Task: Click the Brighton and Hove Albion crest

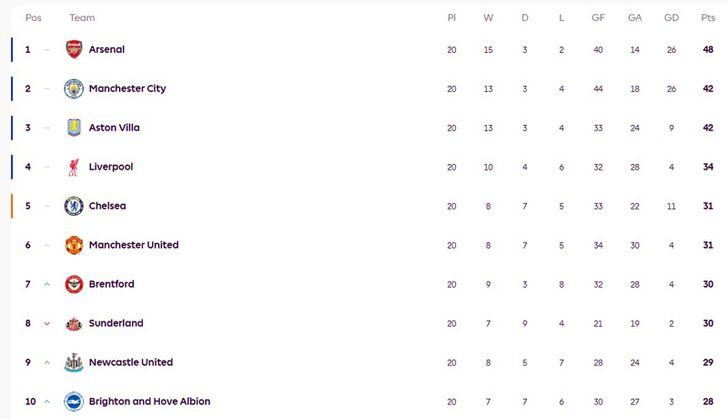Action: [x=74, y=401]
